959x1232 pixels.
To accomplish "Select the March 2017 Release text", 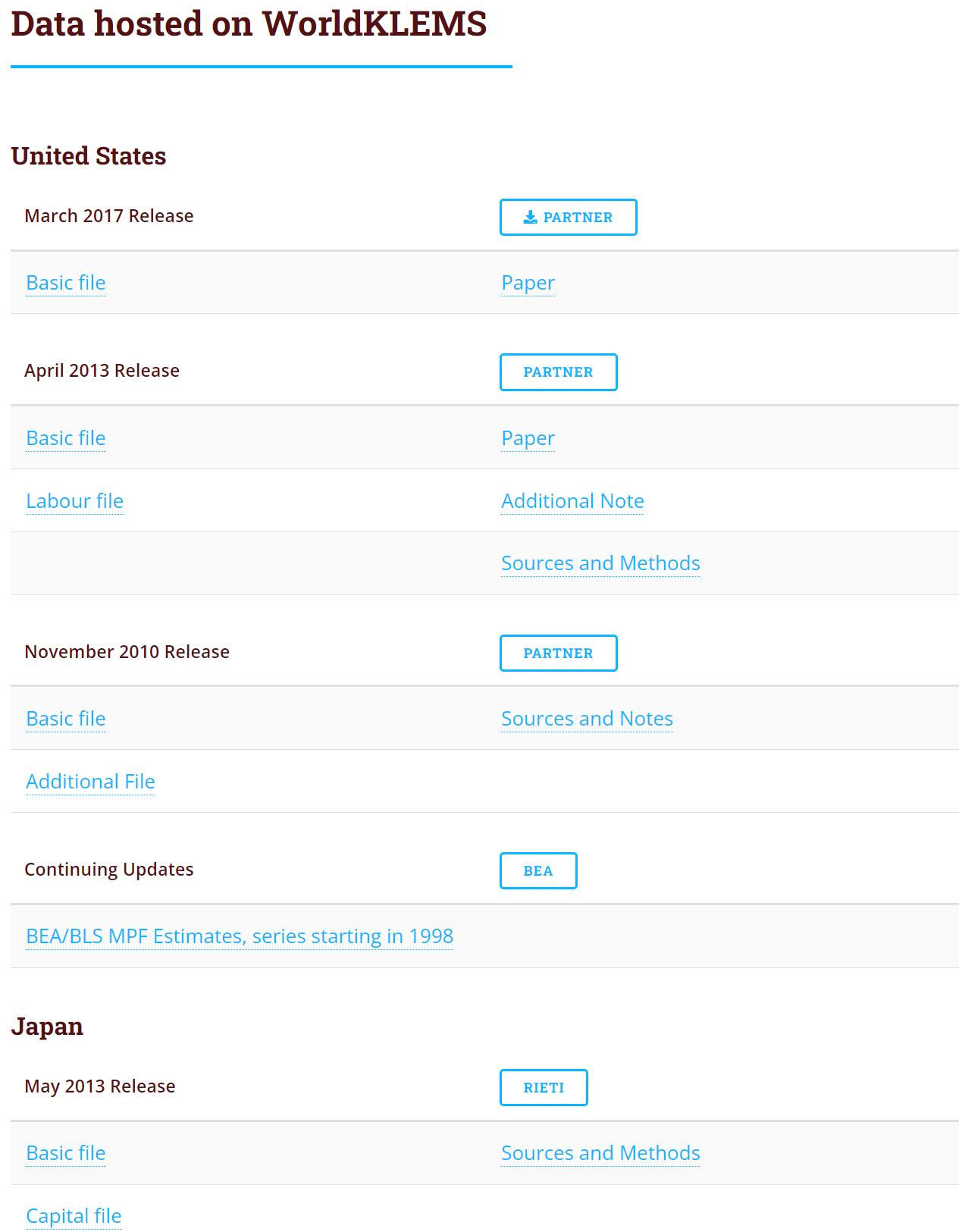I will [x=109, y=216].
